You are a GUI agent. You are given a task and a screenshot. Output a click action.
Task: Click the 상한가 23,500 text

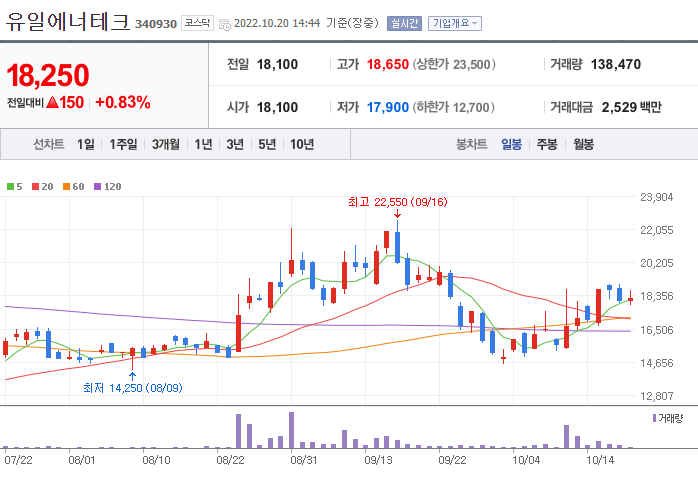[x=454, y=64]
